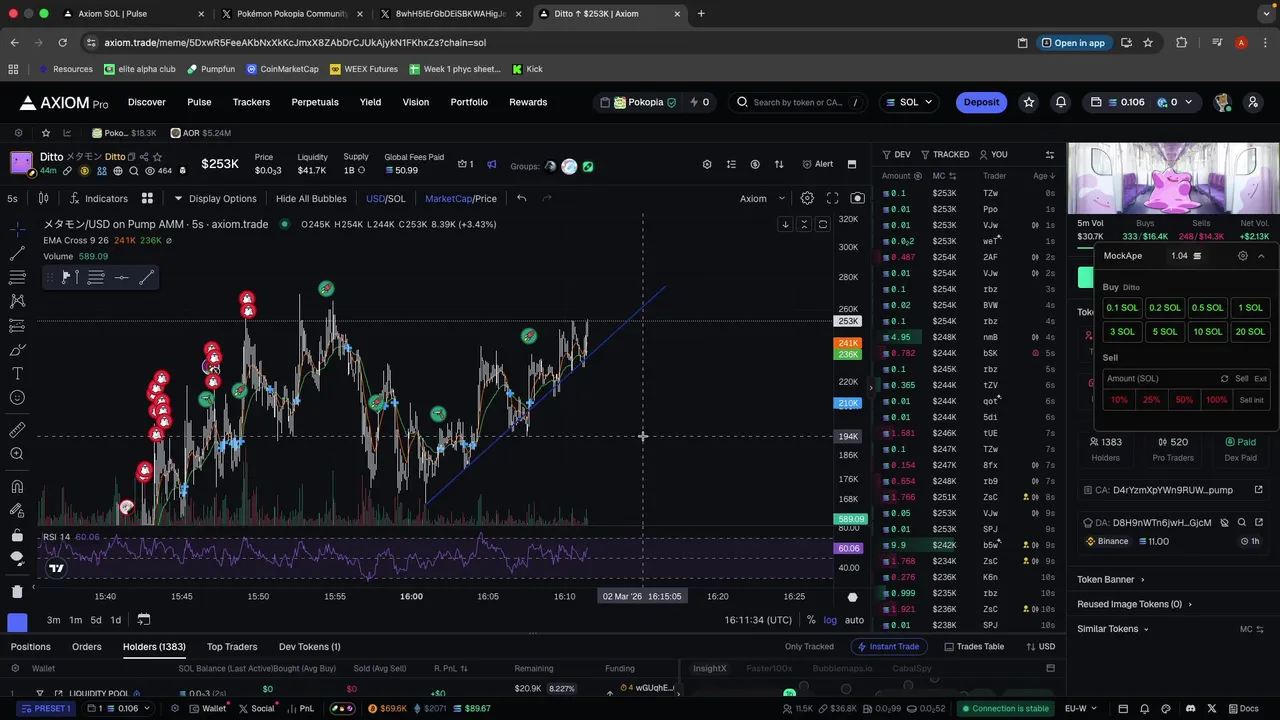Image resolution: width=1280 pixels, height=720 pixels.
Task: Click Hide All Bubbles
Action: click(311, 198)
